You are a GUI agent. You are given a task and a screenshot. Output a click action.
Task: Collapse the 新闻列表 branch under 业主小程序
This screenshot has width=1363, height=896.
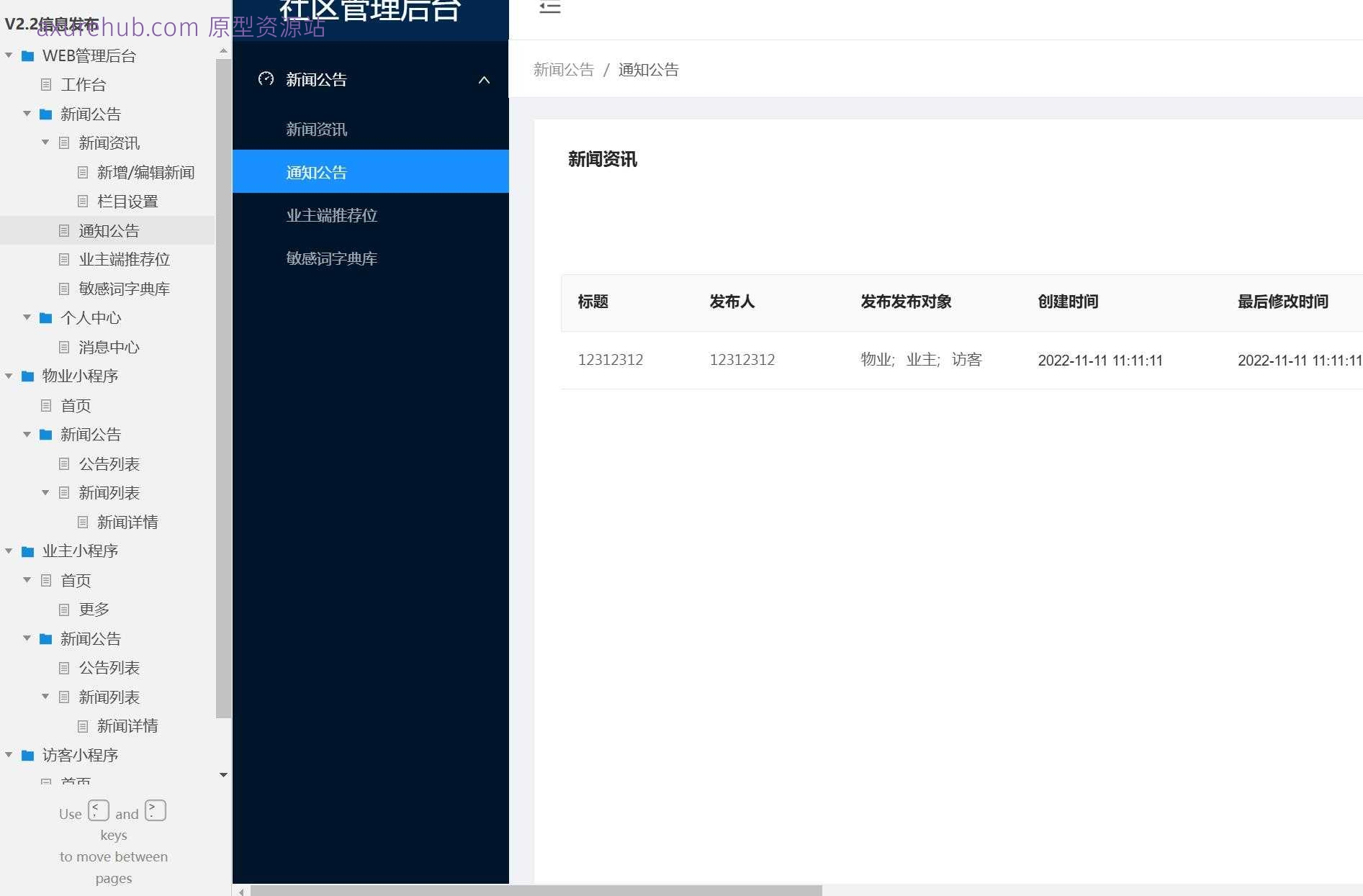click(45, 697)
